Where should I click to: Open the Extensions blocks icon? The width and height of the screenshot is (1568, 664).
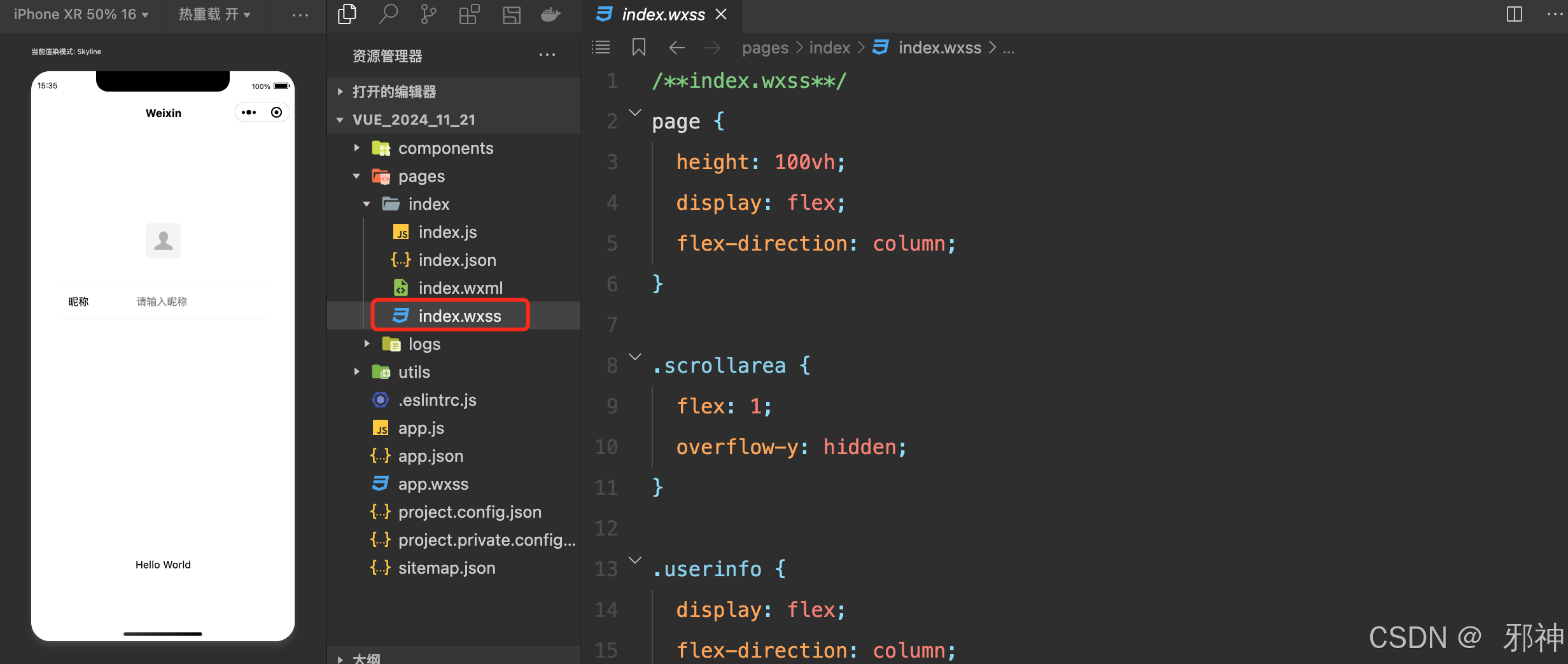tap(469, 14)
